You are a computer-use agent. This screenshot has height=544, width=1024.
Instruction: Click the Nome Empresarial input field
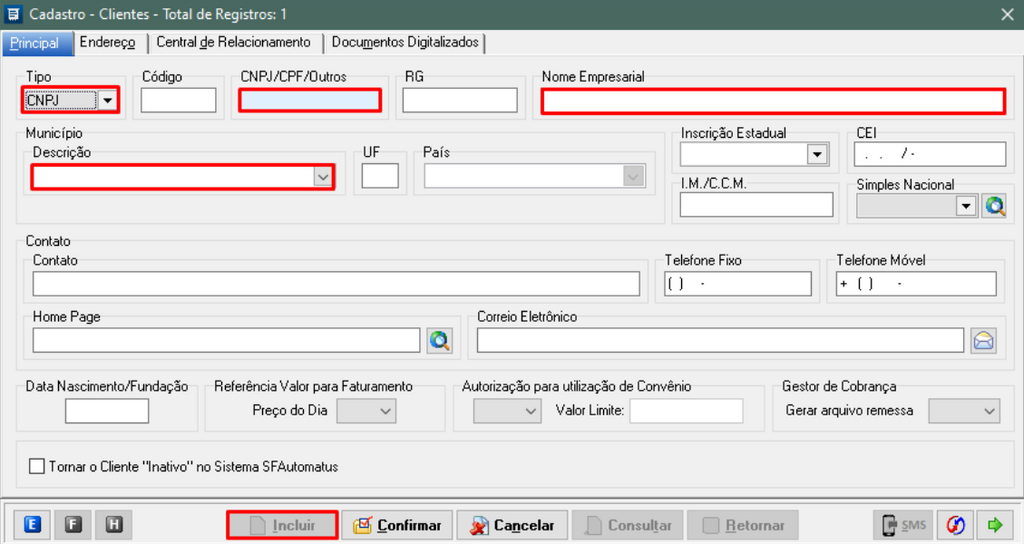(x=772, y=101)
